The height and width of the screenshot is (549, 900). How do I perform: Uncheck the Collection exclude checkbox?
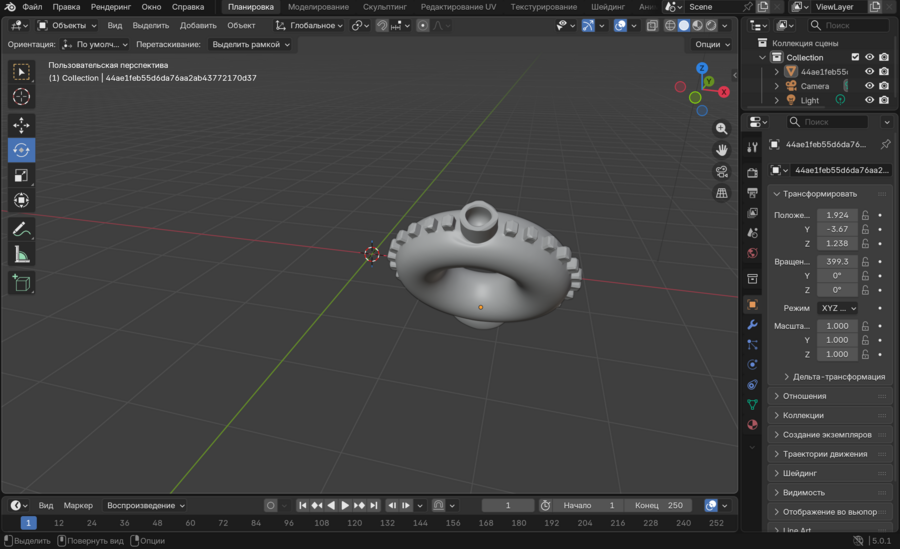pos(855,58)
